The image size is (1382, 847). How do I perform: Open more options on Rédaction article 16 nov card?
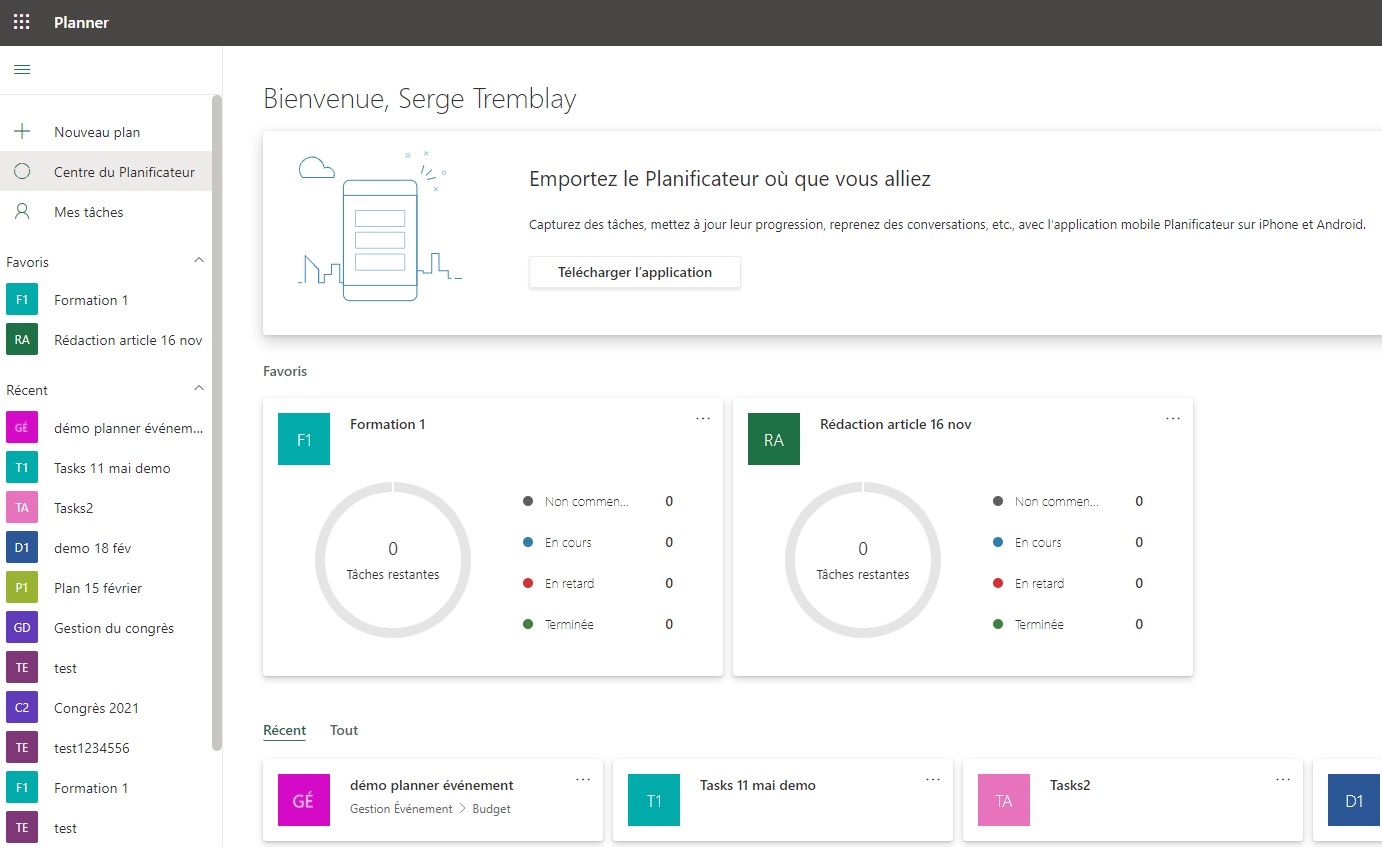(x=1173, y=418)
